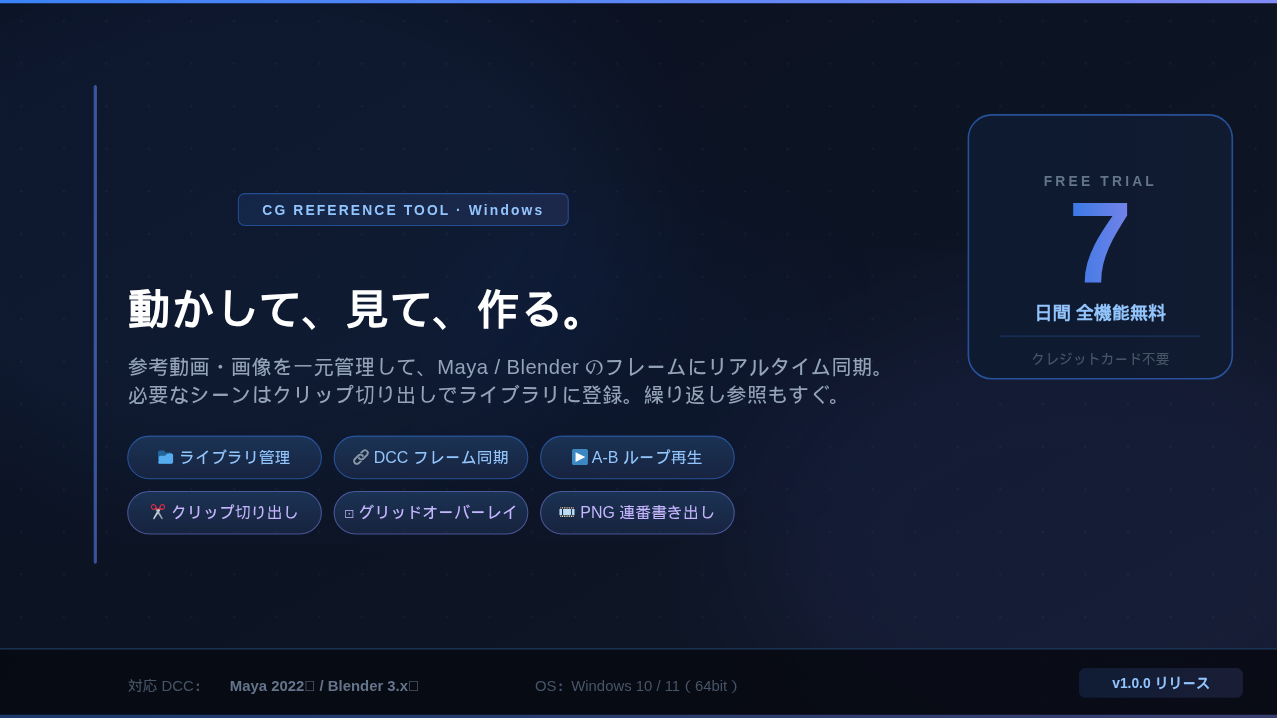Select the グリッドオーバーレイ feature pill
Screen dimensions: 1280x720
click(x=431, y=512)
